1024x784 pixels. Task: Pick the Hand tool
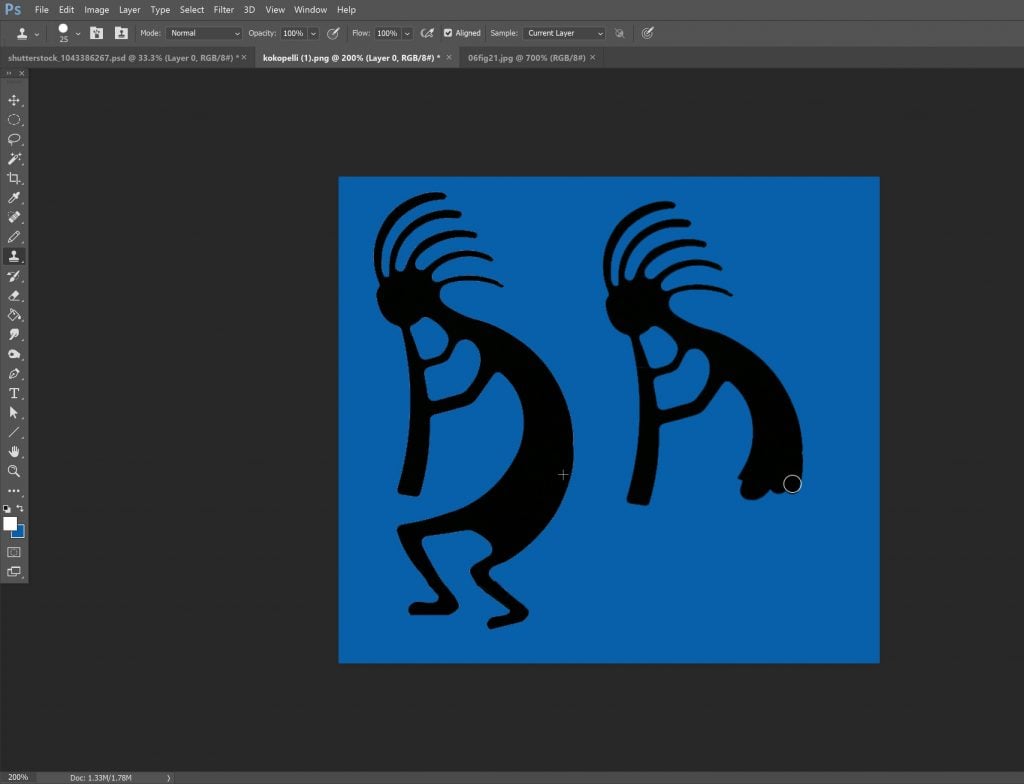[x=14, y=451]
